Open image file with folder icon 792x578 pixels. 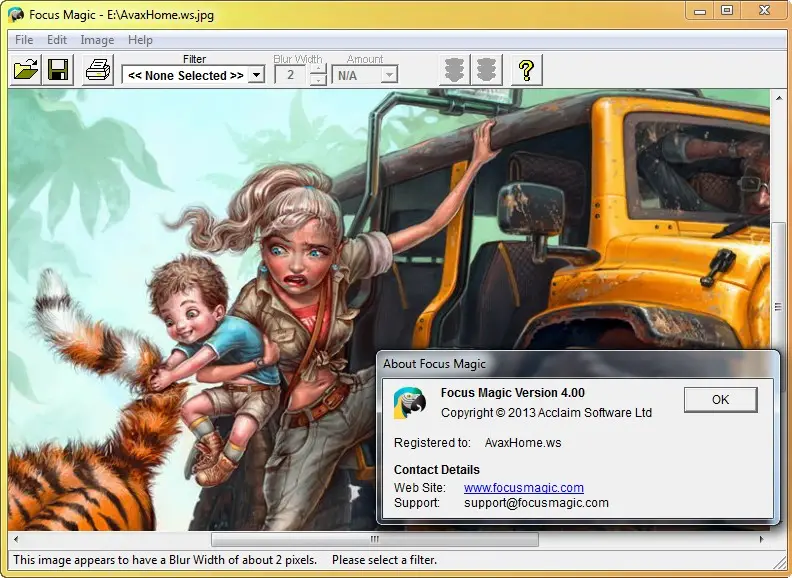26,70
